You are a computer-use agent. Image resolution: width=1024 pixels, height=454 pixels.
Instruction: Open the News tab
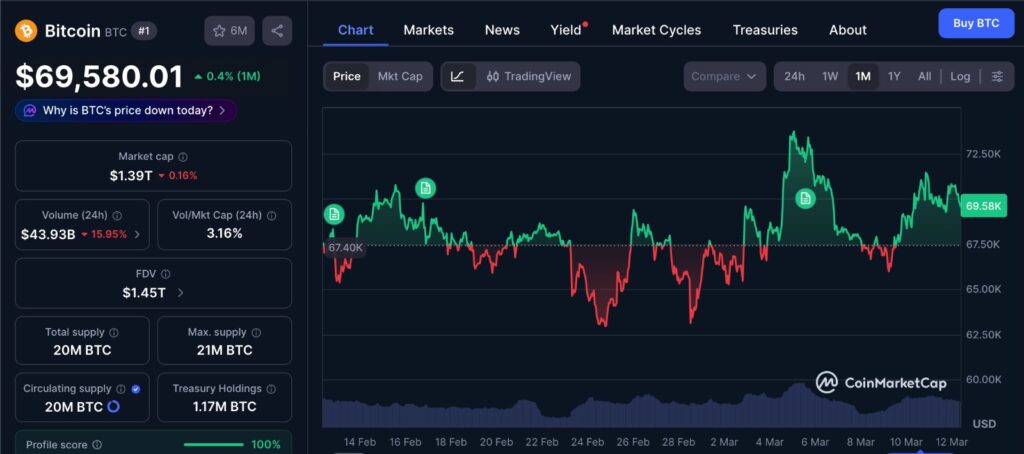(x=502, y=30)
